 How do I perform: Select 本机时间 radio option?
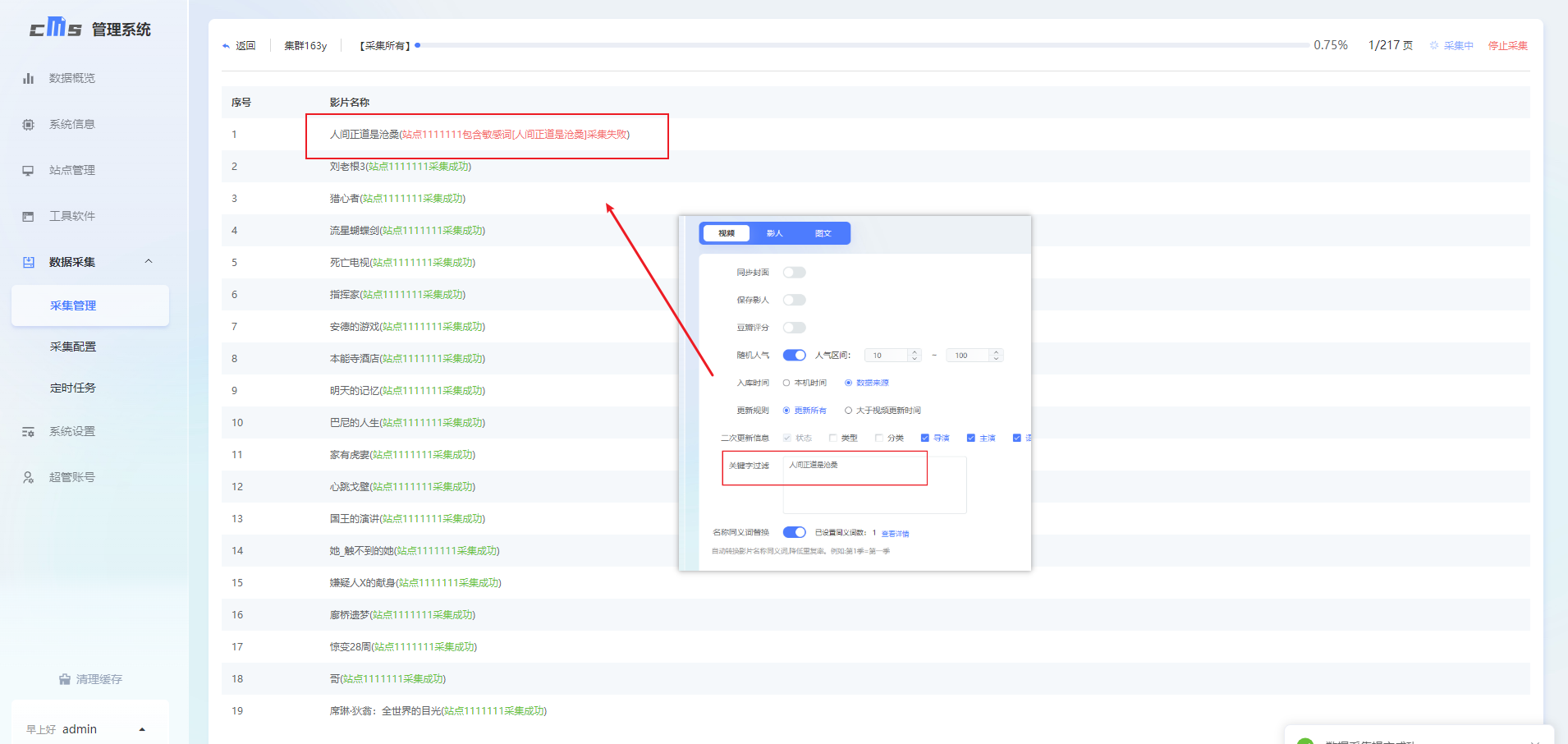[x=805, y=383]
